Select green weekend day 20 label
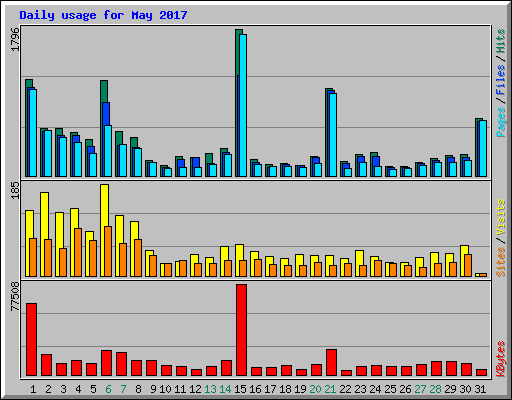Screen dimensions: 512x400 (x=315, y=389)
